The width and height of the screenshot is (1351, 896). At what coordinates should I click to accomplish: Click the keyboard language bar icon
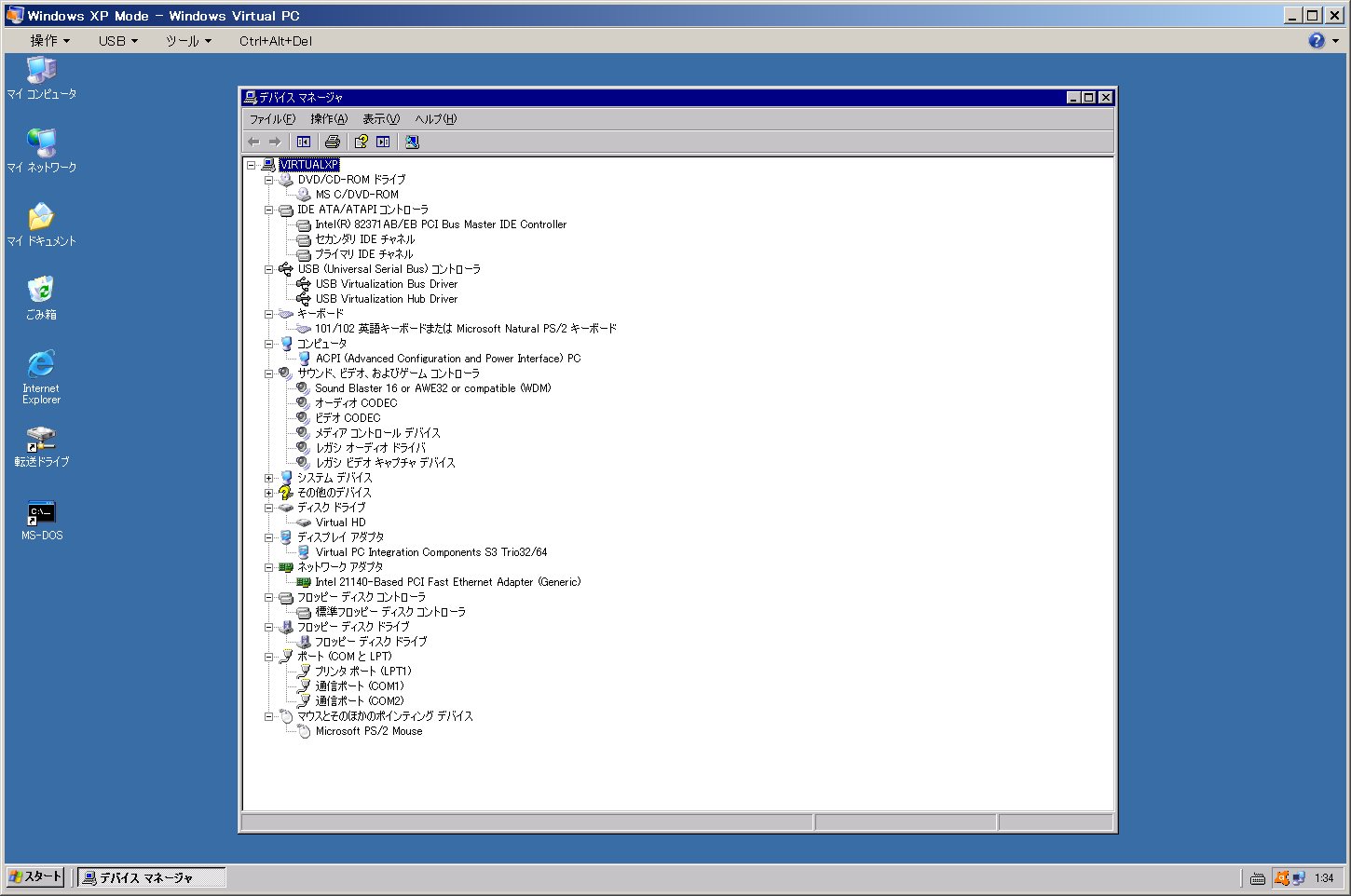tap(1258, 878)
